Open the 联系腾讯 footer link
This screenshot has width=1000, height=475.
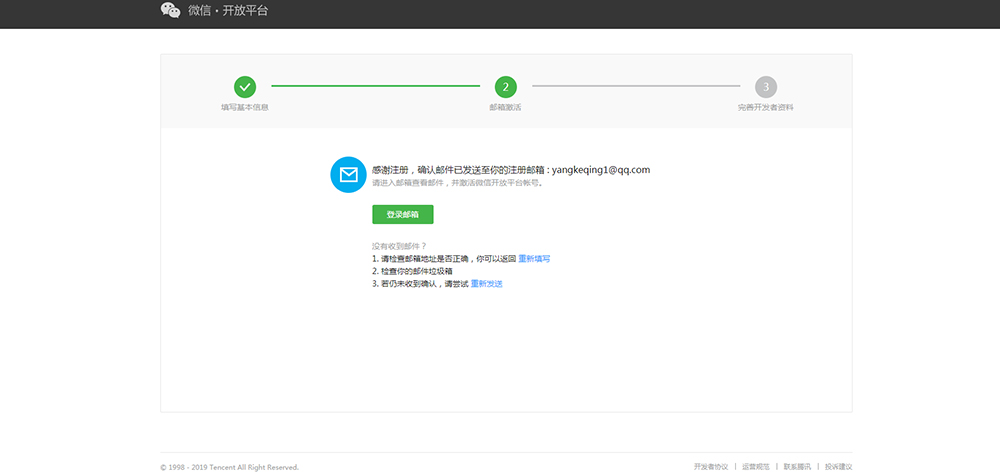point(797,466)
